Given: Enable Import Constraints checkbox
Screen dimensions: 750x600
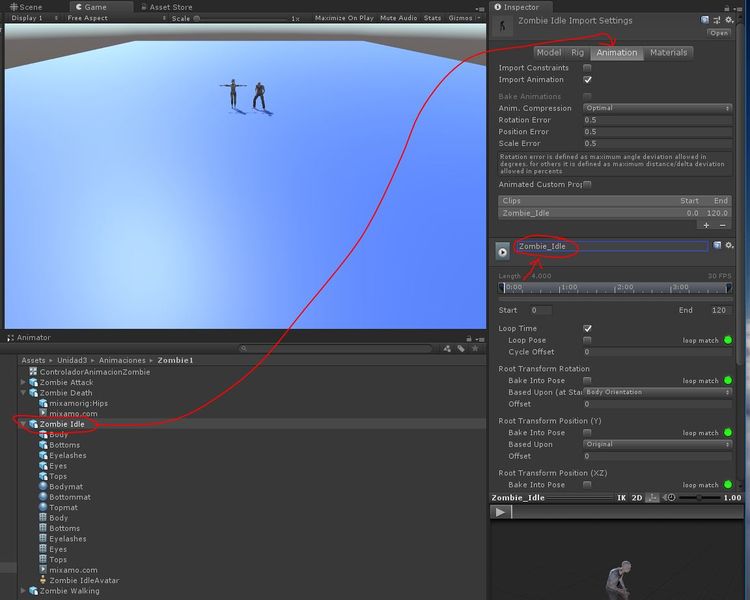Looking at the screenshot, I should (587, 67).
